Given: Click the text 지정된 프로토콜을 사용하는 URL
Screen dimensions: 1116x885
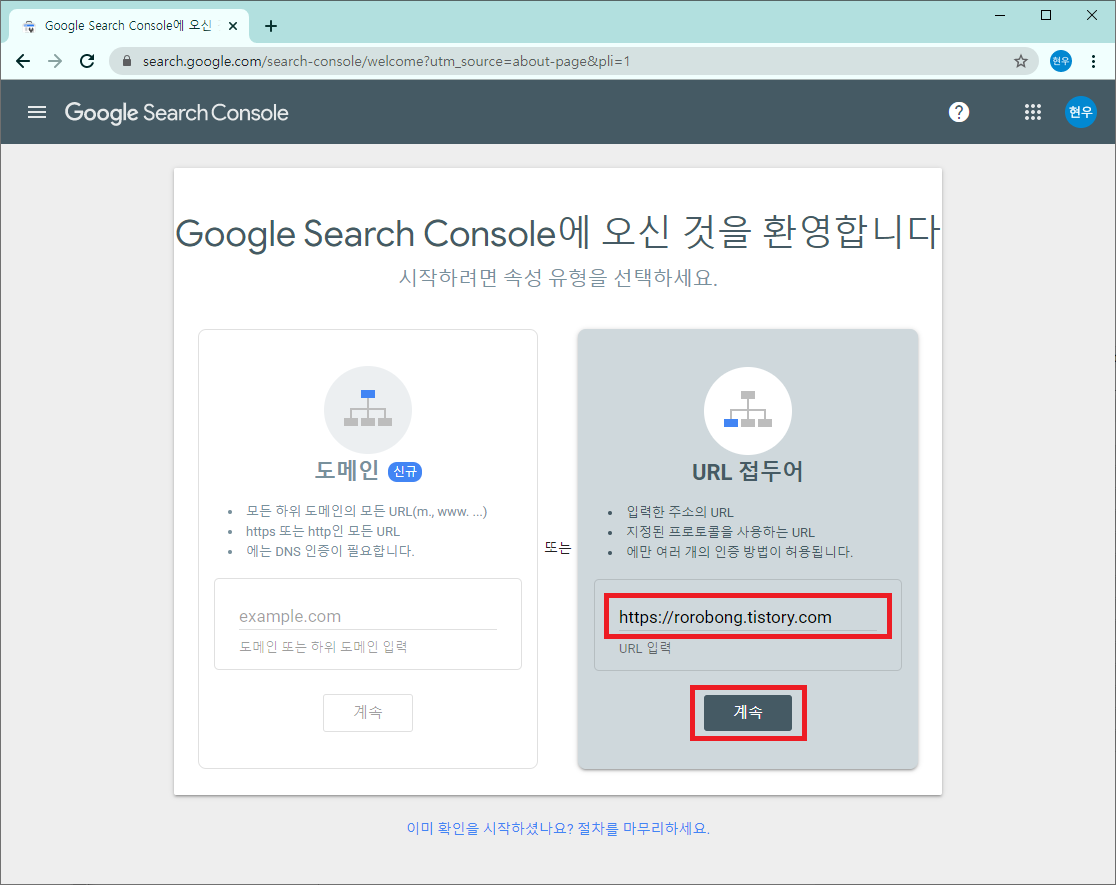Looking at the screenshot, I should click(720, 532).
